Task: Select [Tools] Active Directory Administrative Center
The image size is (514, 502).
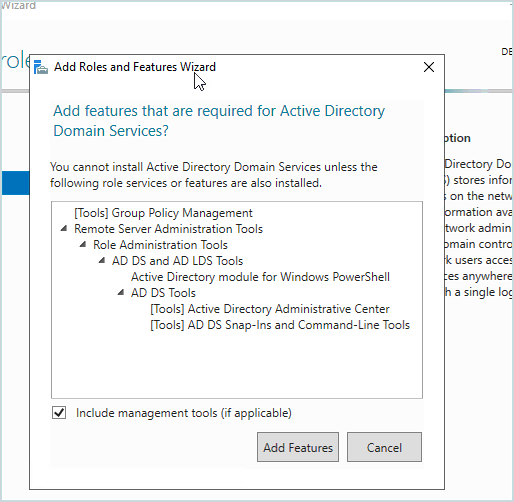Action: (270, 309)
